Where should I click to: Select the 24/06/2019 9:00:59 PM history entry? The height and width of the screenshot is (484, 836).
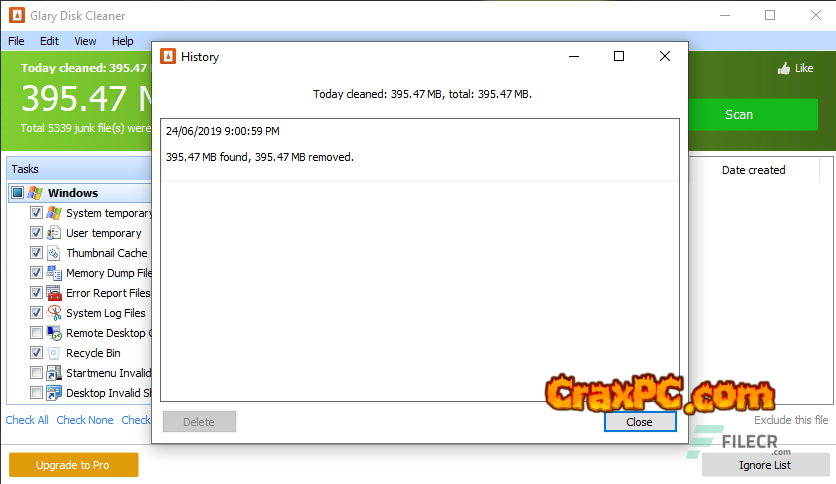tap(223, 131)
